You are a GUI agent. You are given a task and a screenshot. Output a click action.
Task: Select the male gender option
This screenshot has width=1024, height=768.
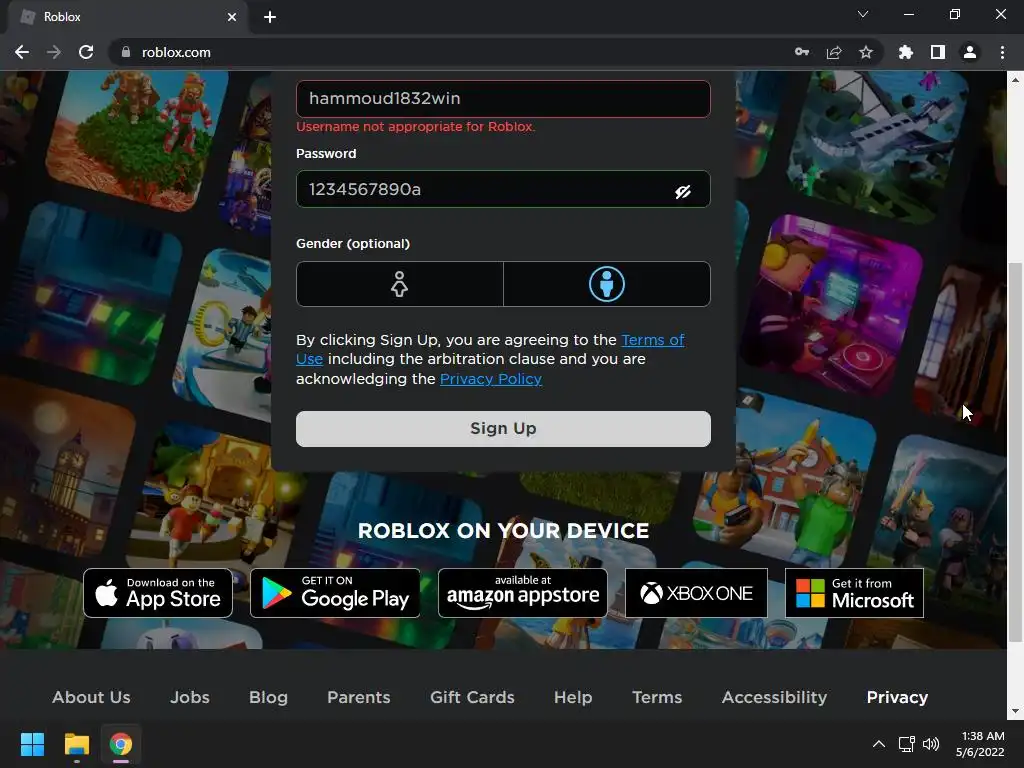point(607,284)
